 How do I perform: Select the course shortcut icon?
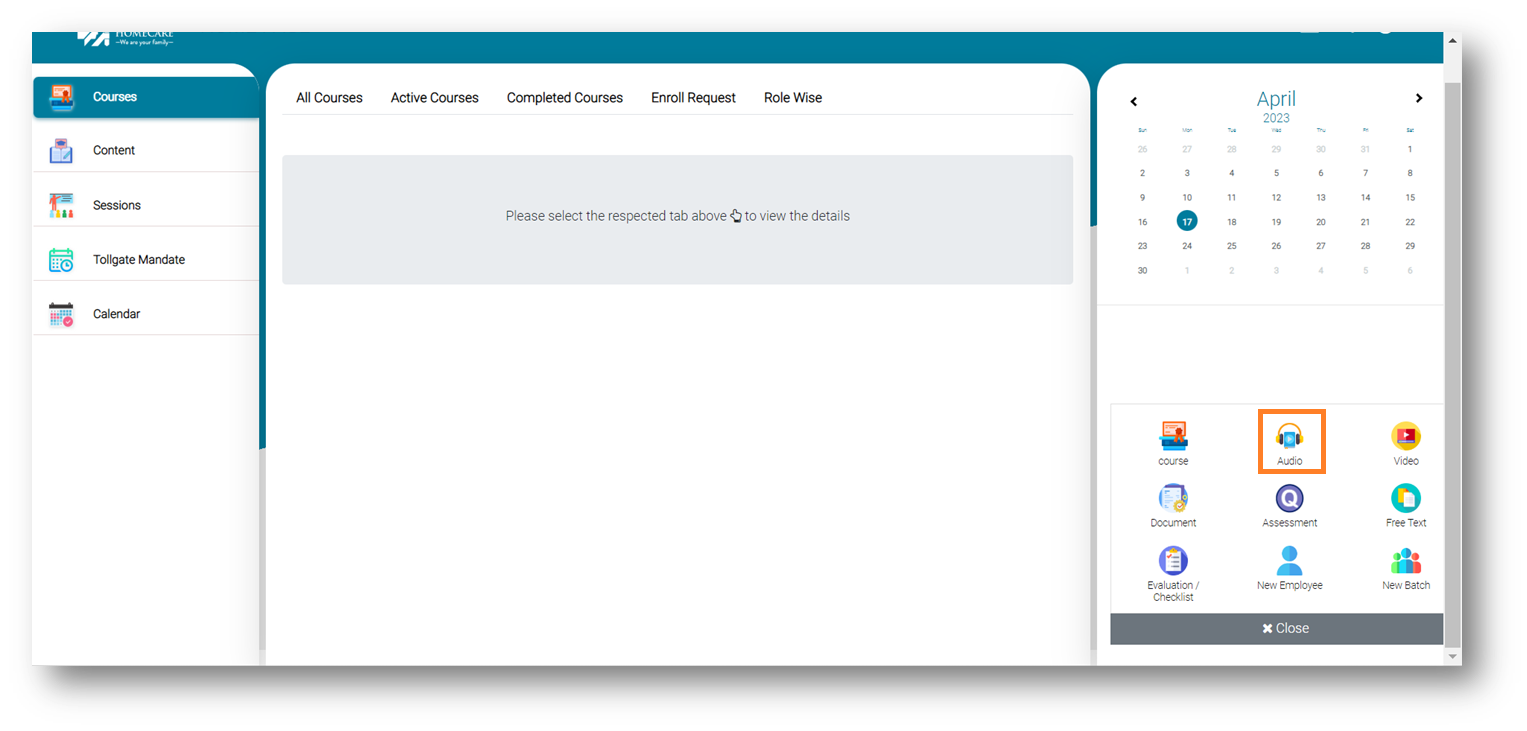point(1173,437)
